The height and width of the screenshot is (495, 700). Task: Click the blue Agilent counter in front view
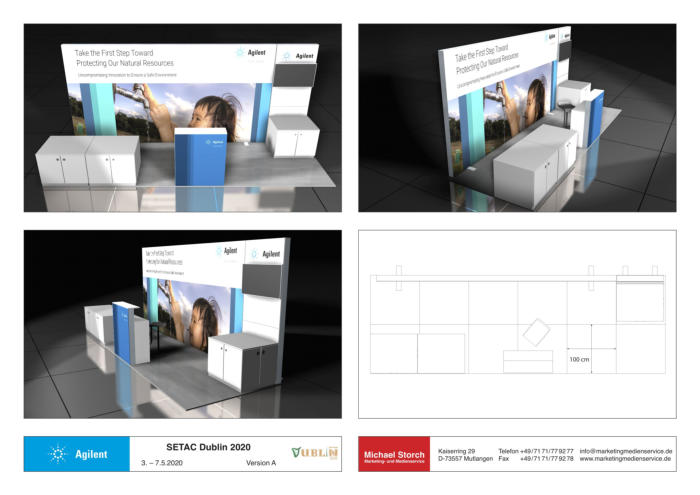coord(200,157)
